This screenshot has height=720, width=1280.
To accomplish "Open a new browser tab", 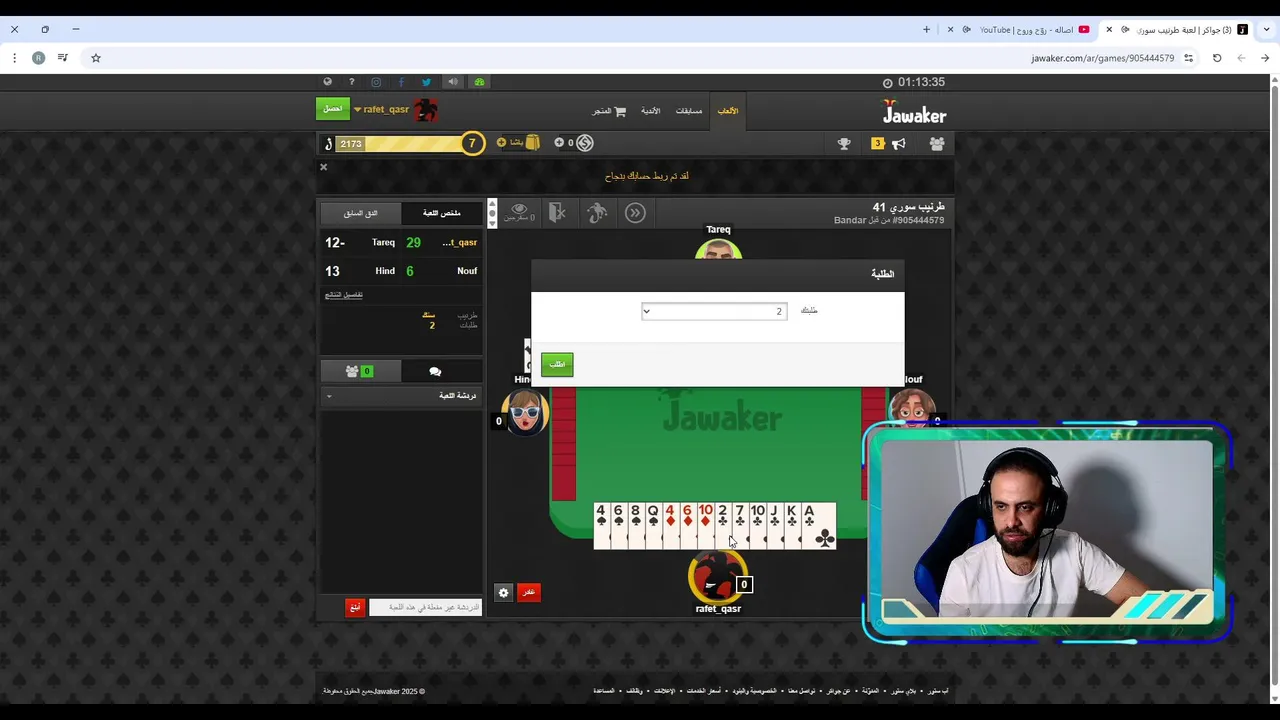I will tap(926, 30).
